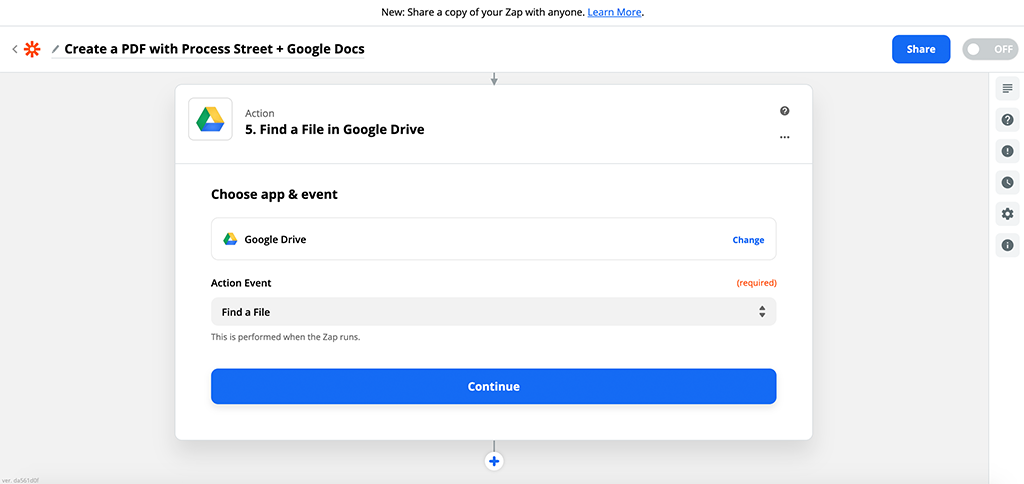Image resolution: width=1024 pixels, height=484 pixels.
Task: Click the Zapier orange logo icon
Action: 33,49
